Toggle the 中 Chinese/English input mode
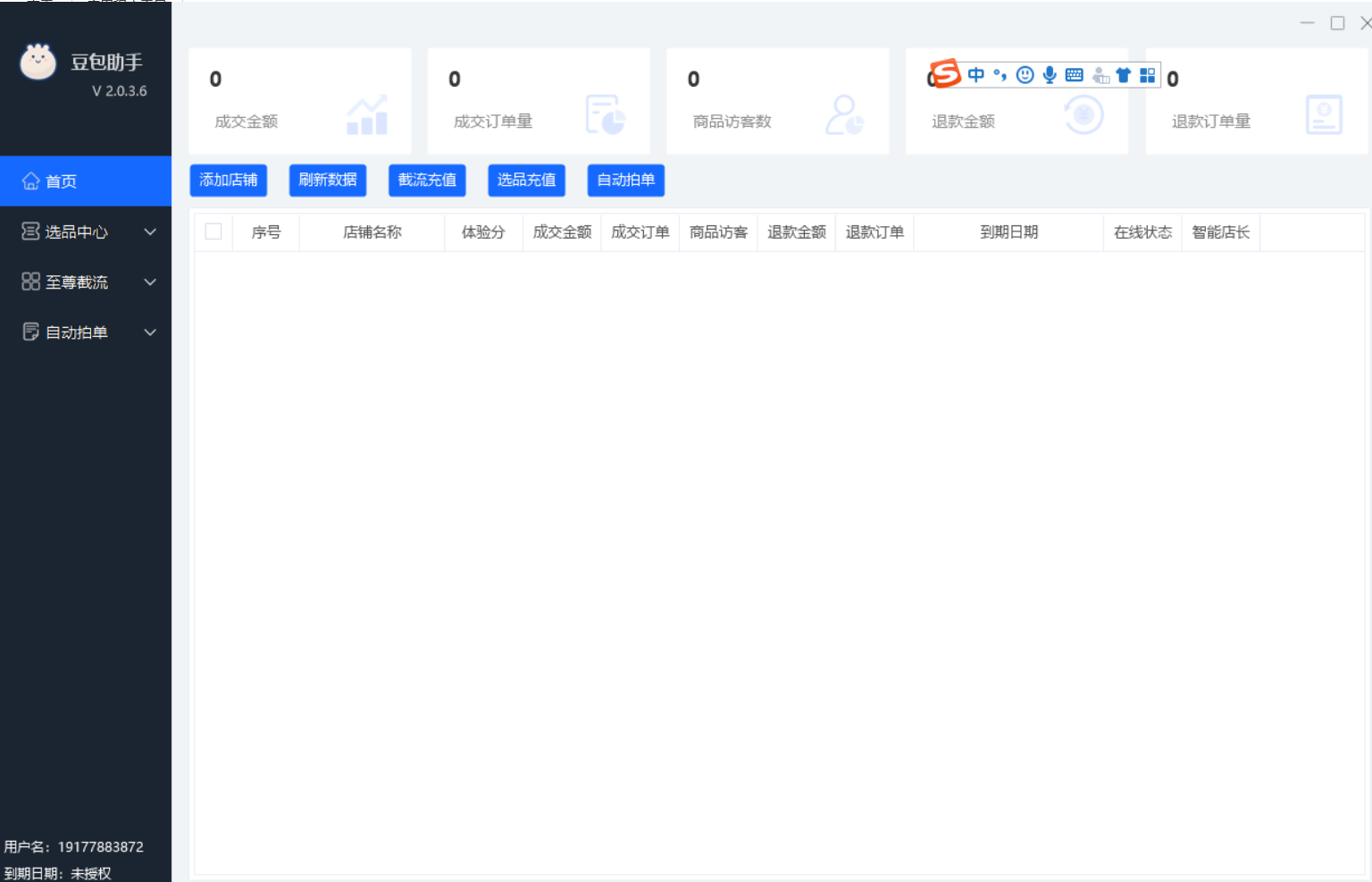The height and width of the screenshot is (882, 1372). (976, 75)
